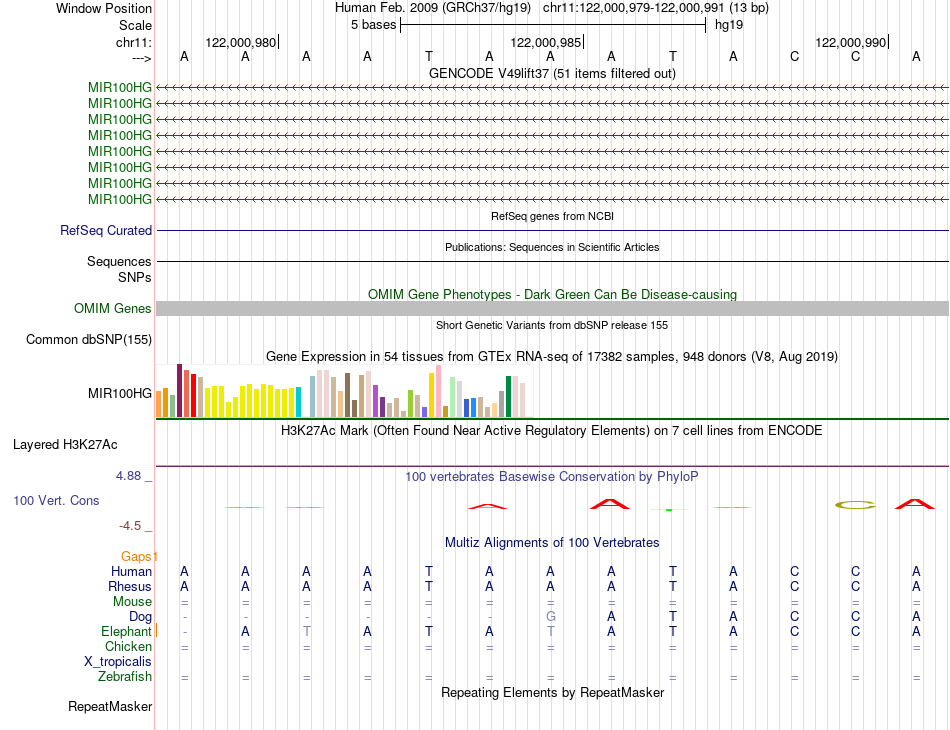Click the Elephant species row label
Image resolution: width=950 pixels, height=730 pixels.
[126, 632]
